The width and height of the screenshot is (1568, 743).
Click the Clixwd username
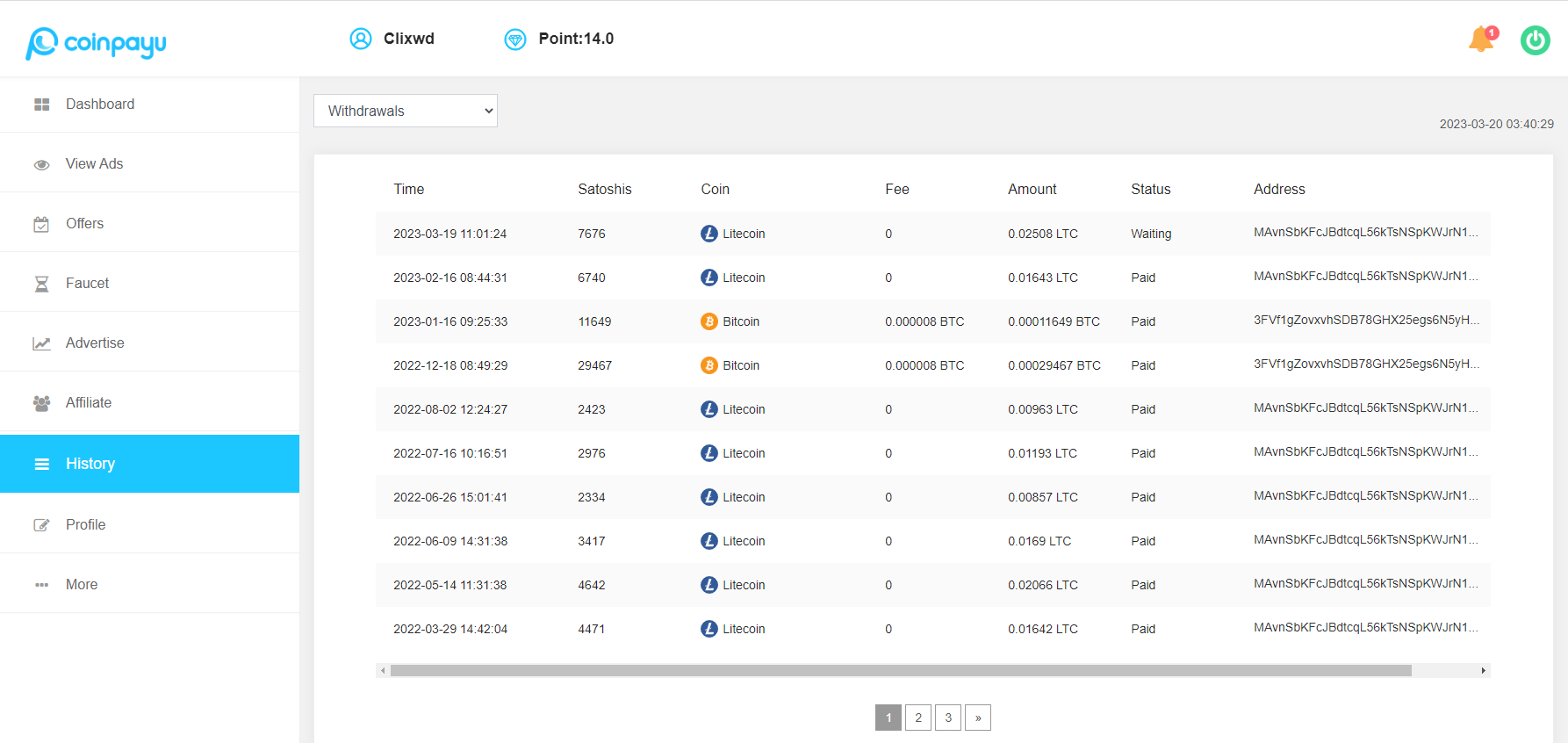point(409,39)
